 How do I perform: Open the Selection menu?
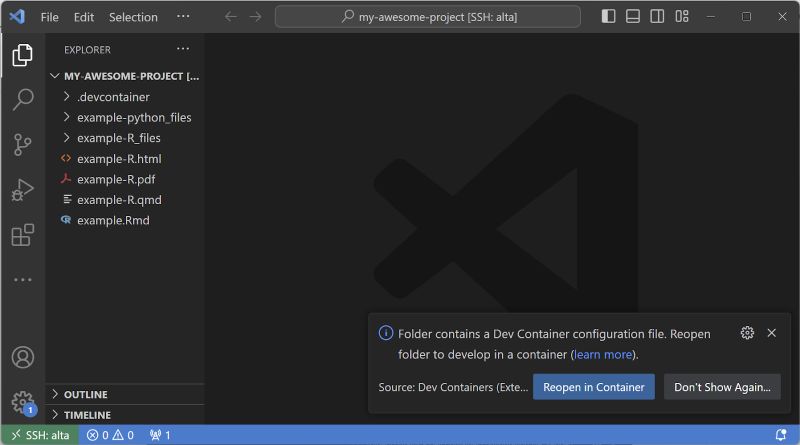133,17
